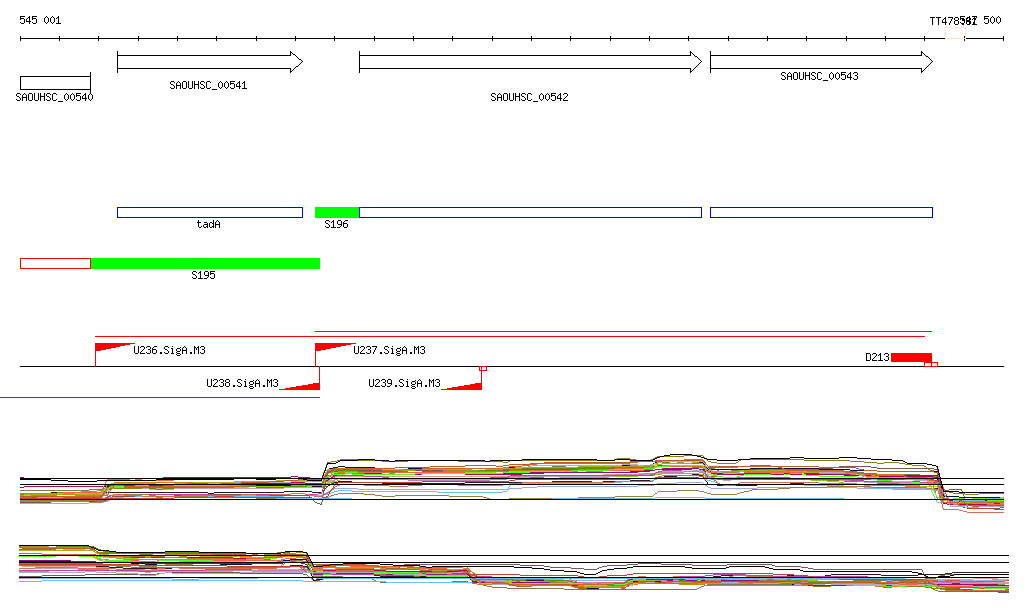Select the SAOUHSC_00542 gene arrow
Screen dimensions: 1024x611
coord(530,63)
